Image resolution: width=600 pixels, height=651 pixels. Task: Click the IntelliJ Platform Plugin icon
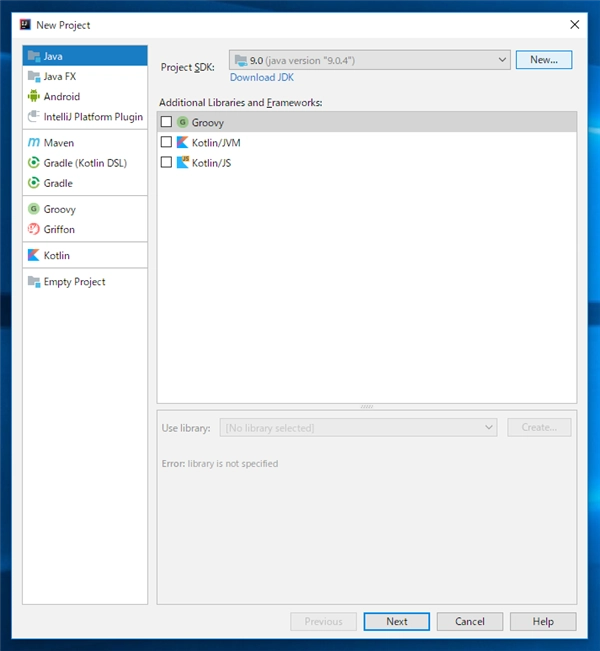[x=34, y=116]
